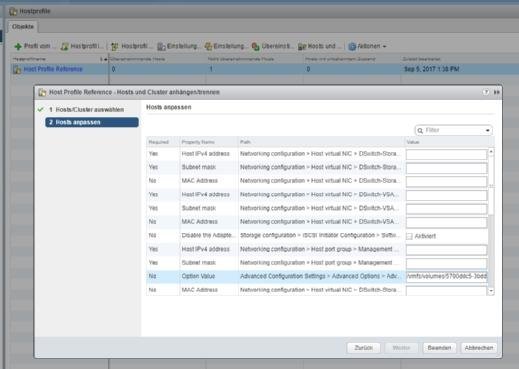Open the Host Profile Reference link
519x369 pixels.
[53, 69]
